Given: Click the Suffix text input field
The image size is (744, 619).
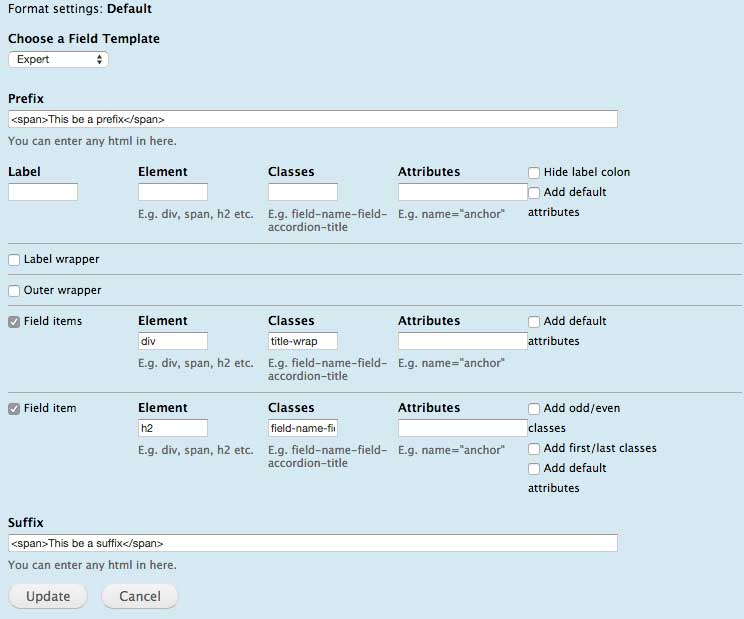Looking at the screenshot, I should pos(312,543).
